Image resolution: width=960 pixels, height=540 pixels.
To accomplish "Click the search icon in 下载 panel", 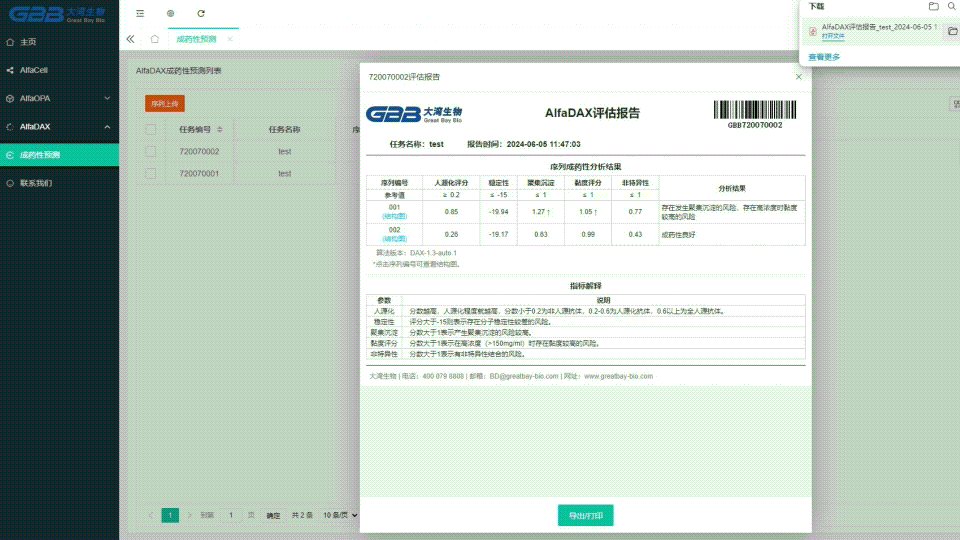I will pyautogui.click(x=952, y=6).
